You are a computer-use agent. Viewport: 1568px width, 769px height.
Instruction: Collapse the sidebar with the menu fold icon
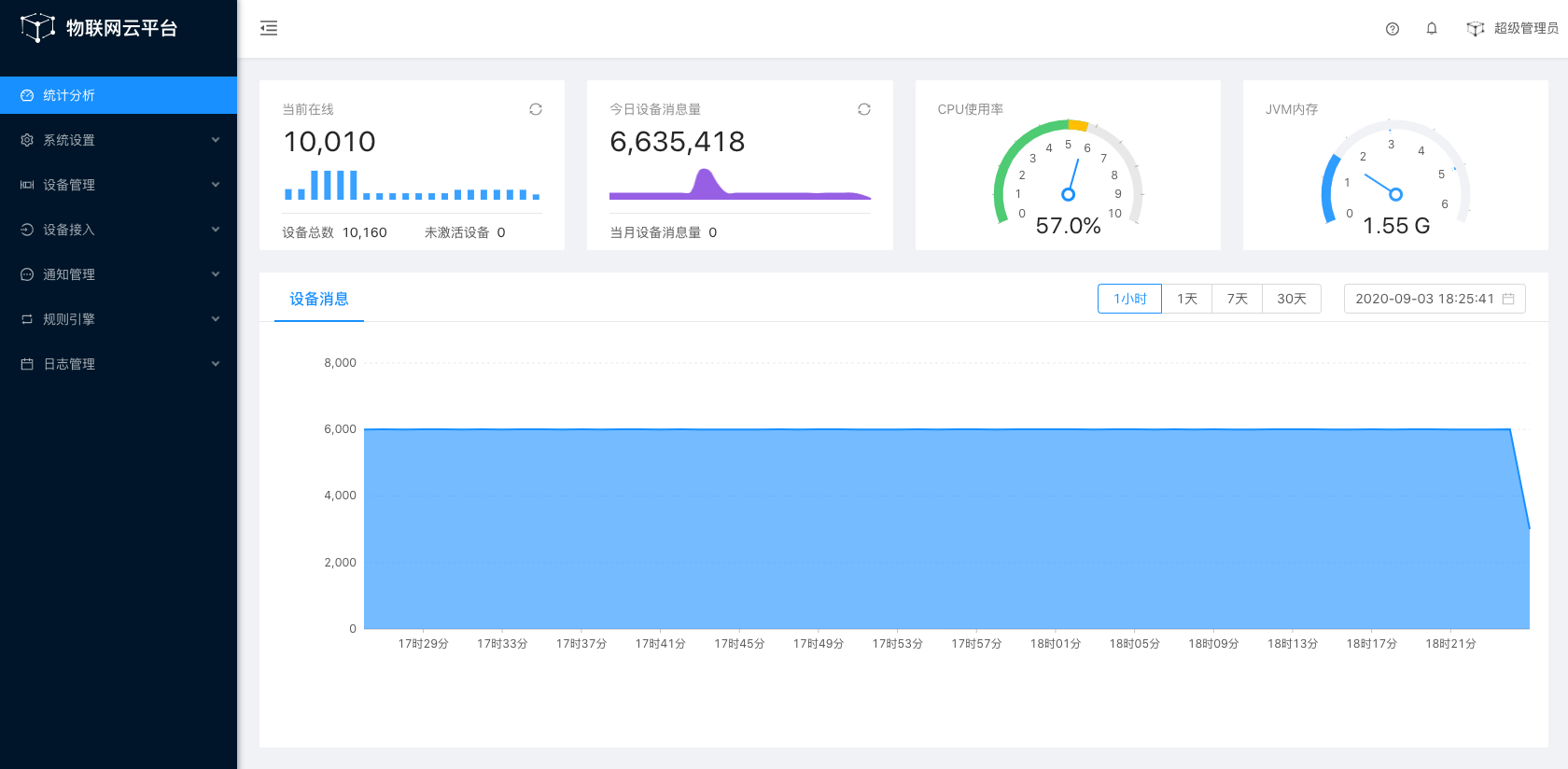(269, 28)
